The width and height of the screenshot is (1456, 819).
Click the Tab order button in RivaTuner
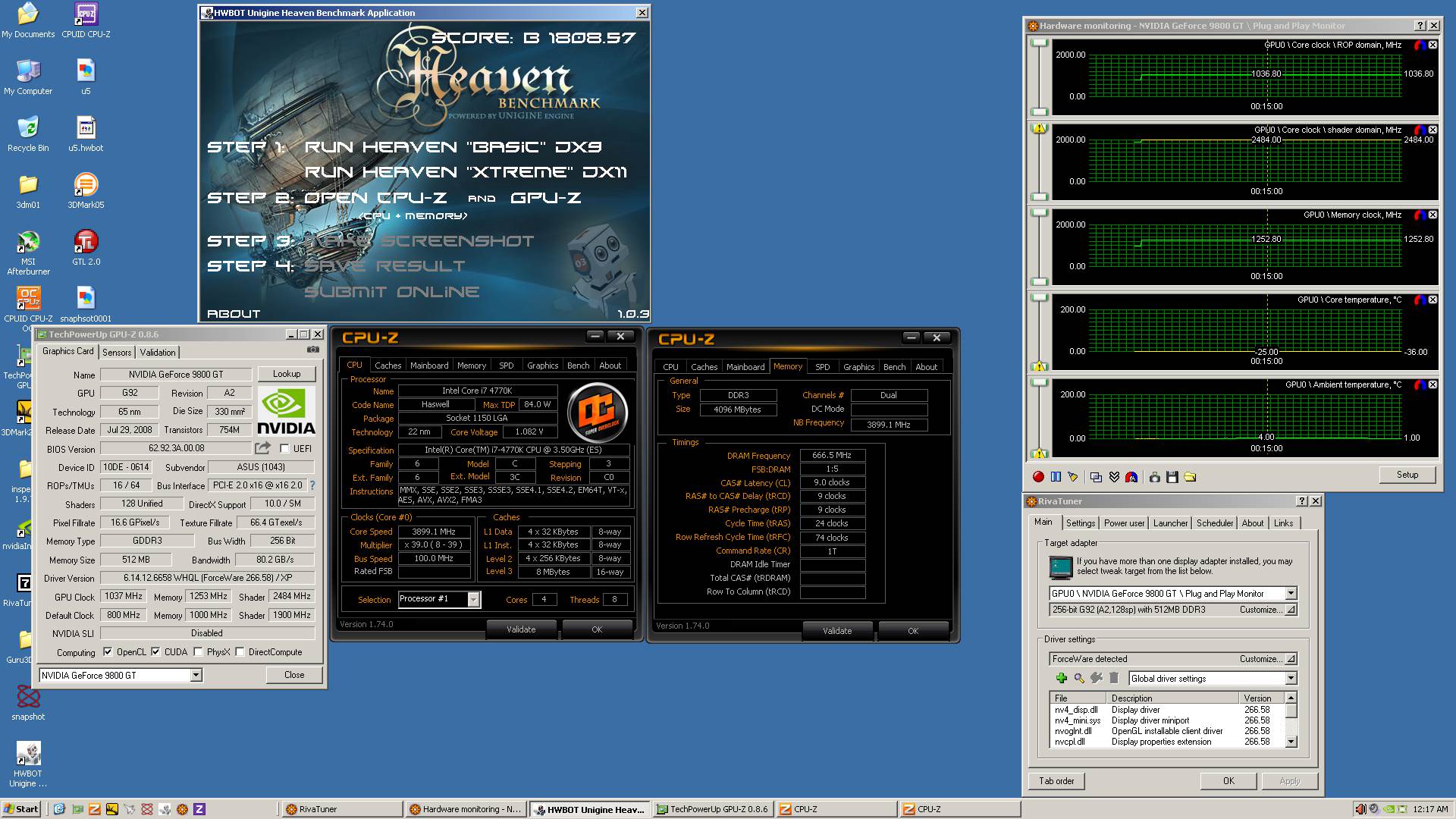tap(1056, 781)
